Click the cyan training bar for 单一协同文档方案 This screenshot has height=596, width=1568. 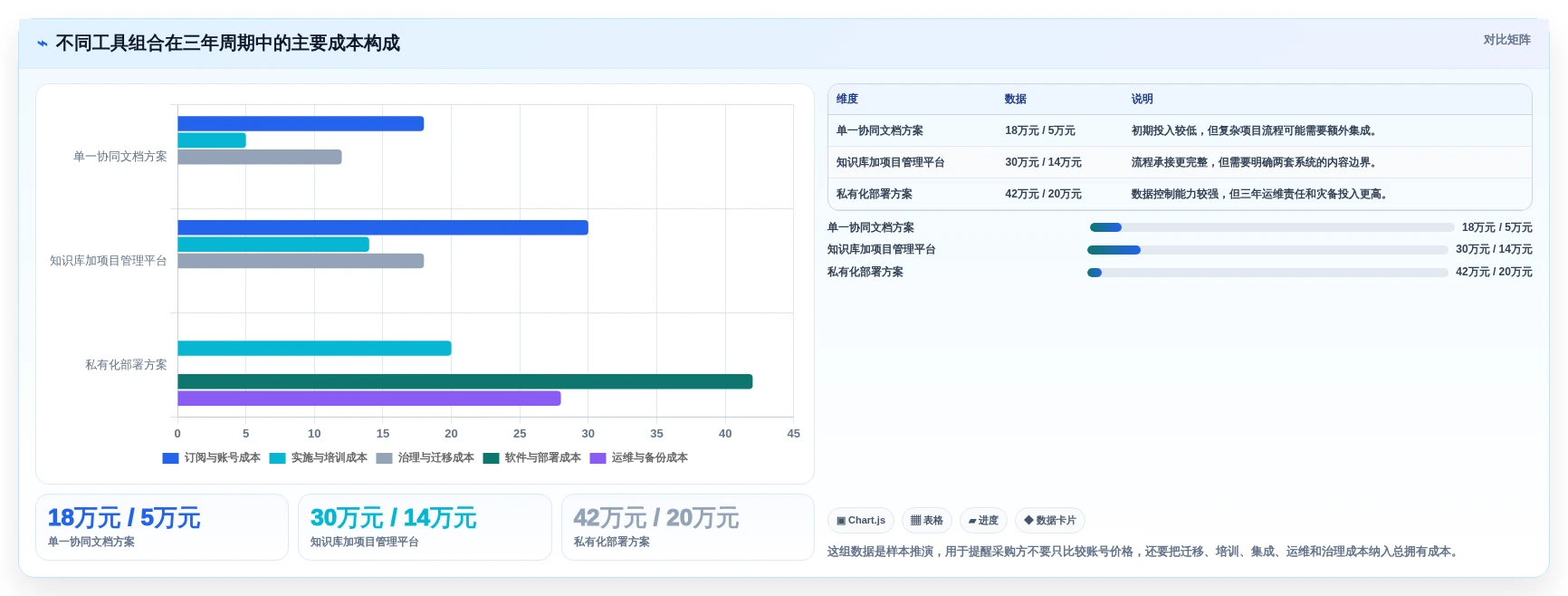[x=212, y=140]
